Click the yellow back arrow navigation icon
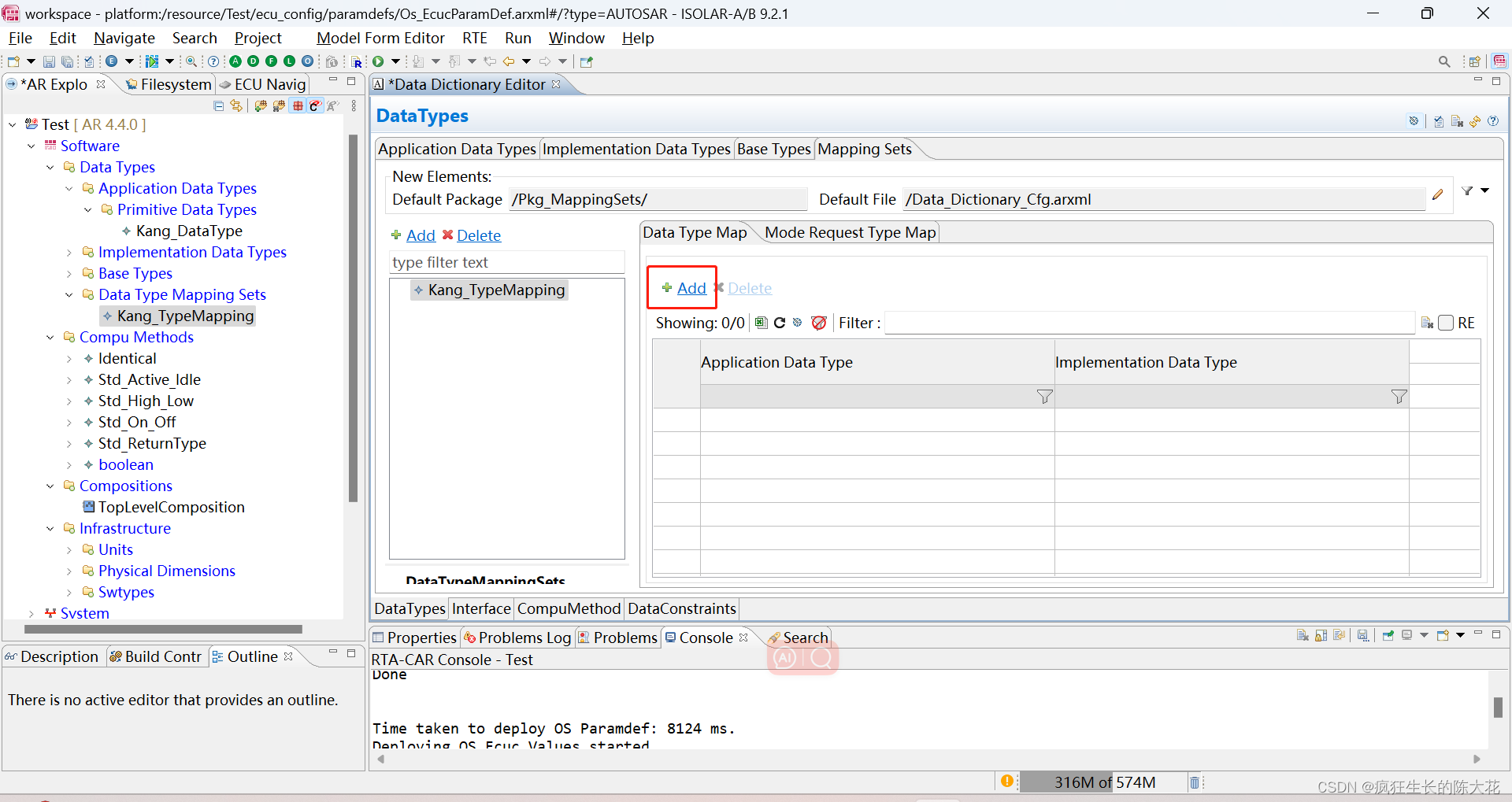Screen dimensions: 1512x802 click(509, 61)
